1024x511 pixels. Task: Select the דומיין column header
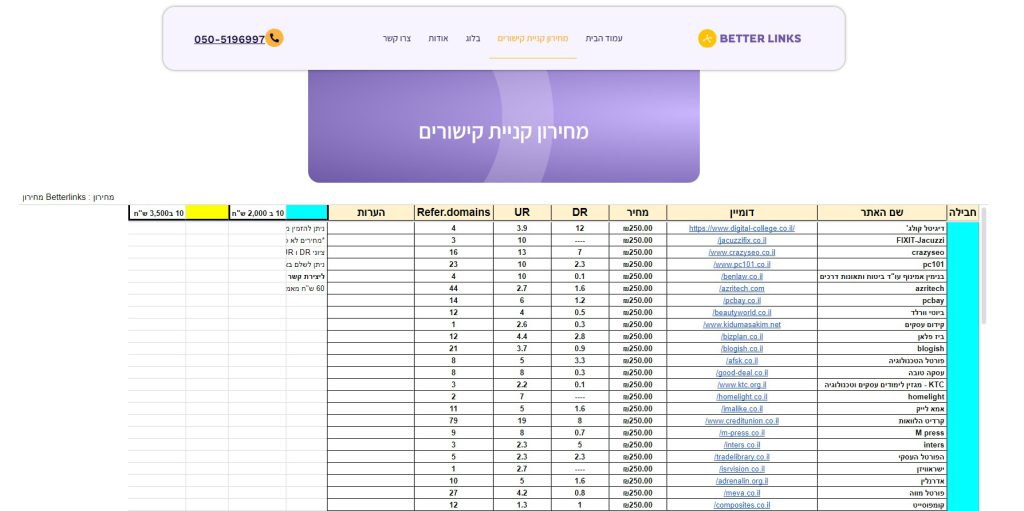pyautogui.click(x=742, y=213)
